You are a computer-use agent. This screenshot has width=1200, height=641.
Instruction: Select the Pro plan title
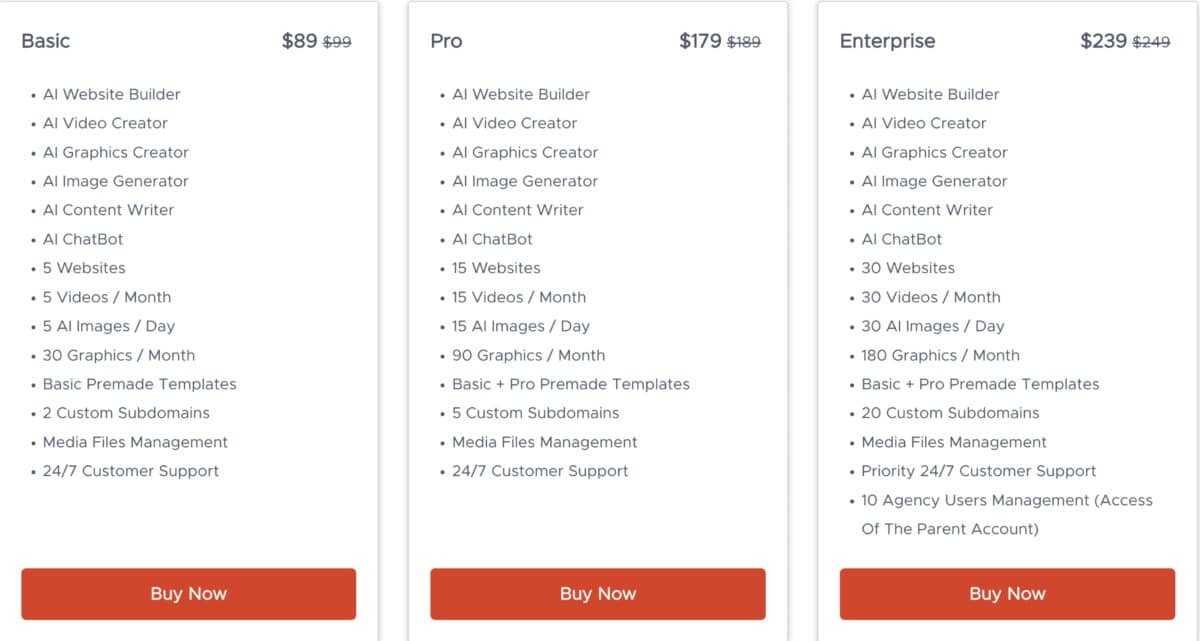[446, 41]
